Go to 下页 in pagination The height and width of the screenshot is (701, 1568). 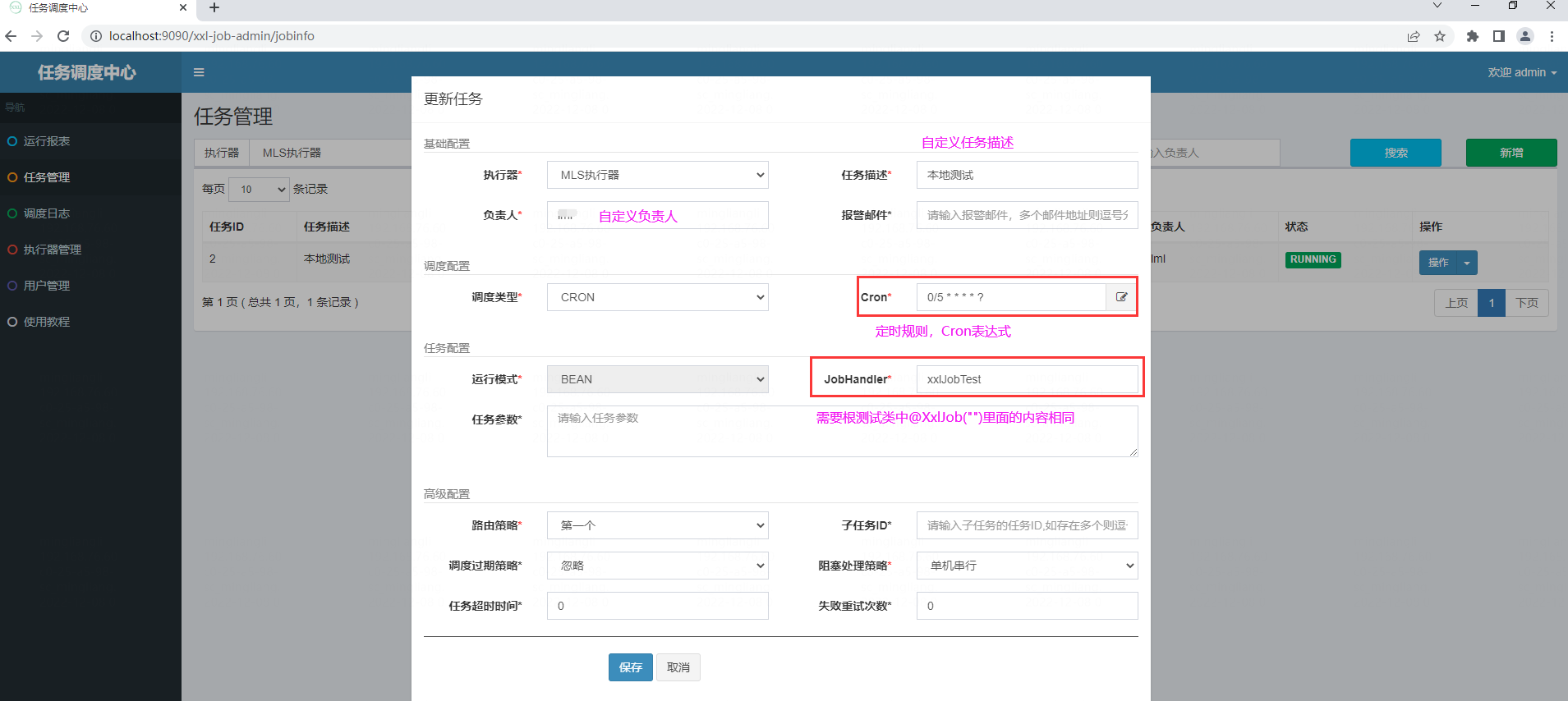click(1527, 303)
